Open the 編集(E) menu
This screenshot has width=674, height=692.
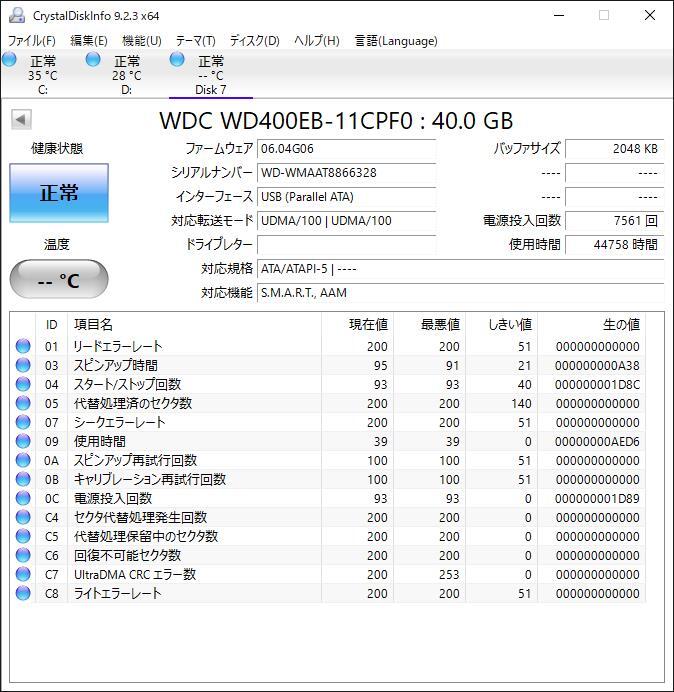[x=89, y=41]
